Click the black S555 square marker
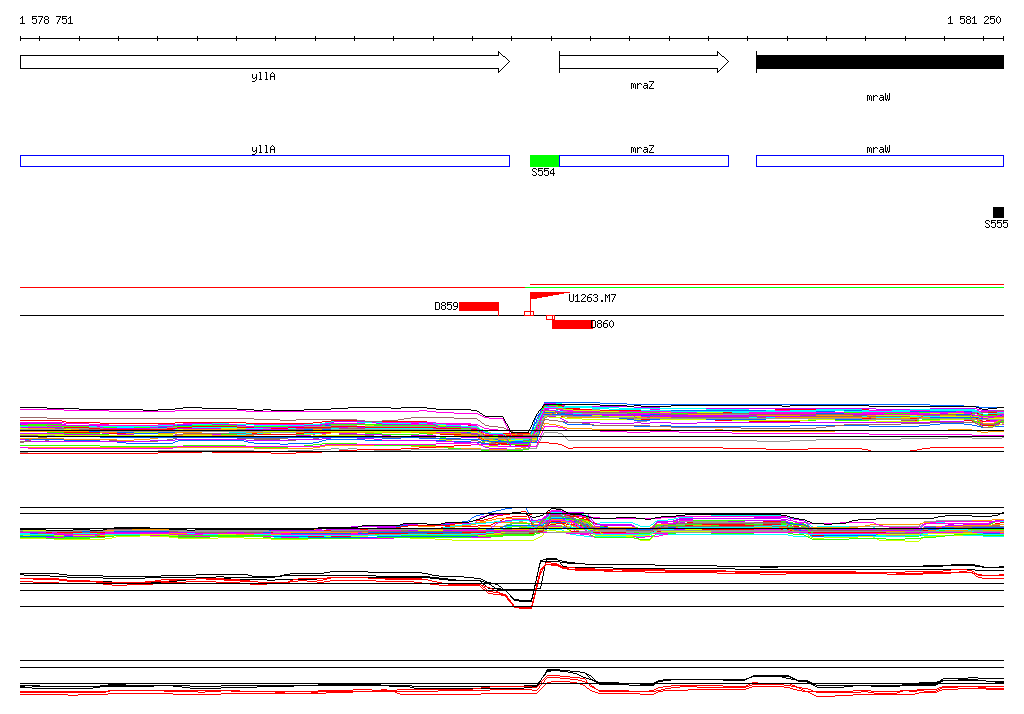This screenshot has height=714, width=1024. point(998,212)
